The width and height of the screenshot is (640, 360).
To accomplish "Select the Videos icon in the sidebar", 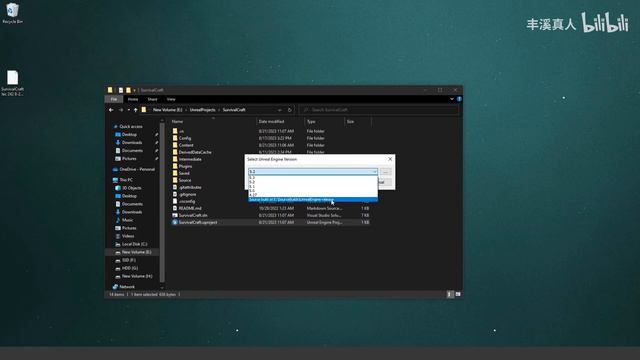I will pyautogui.click(x=118, y=236).
